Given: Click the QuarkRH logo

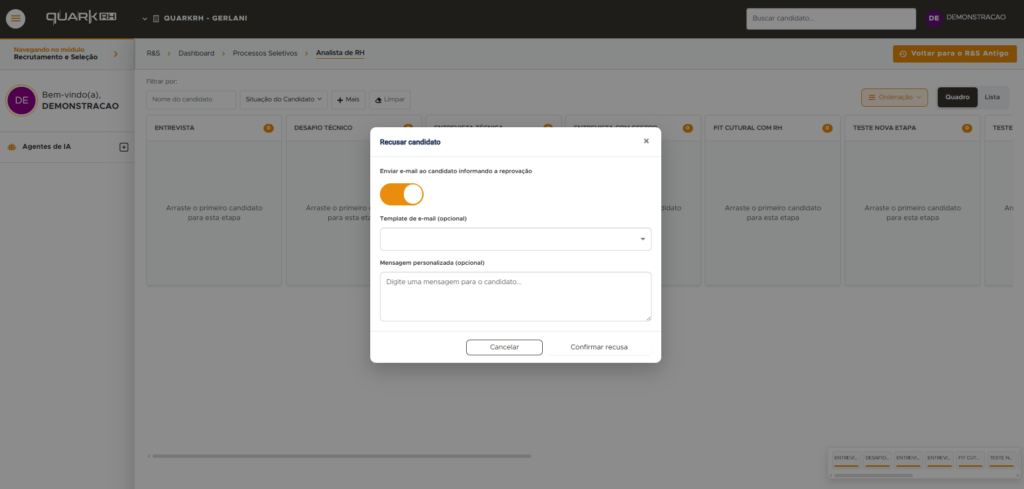Looking at the screenshot, I should (81, 18).
